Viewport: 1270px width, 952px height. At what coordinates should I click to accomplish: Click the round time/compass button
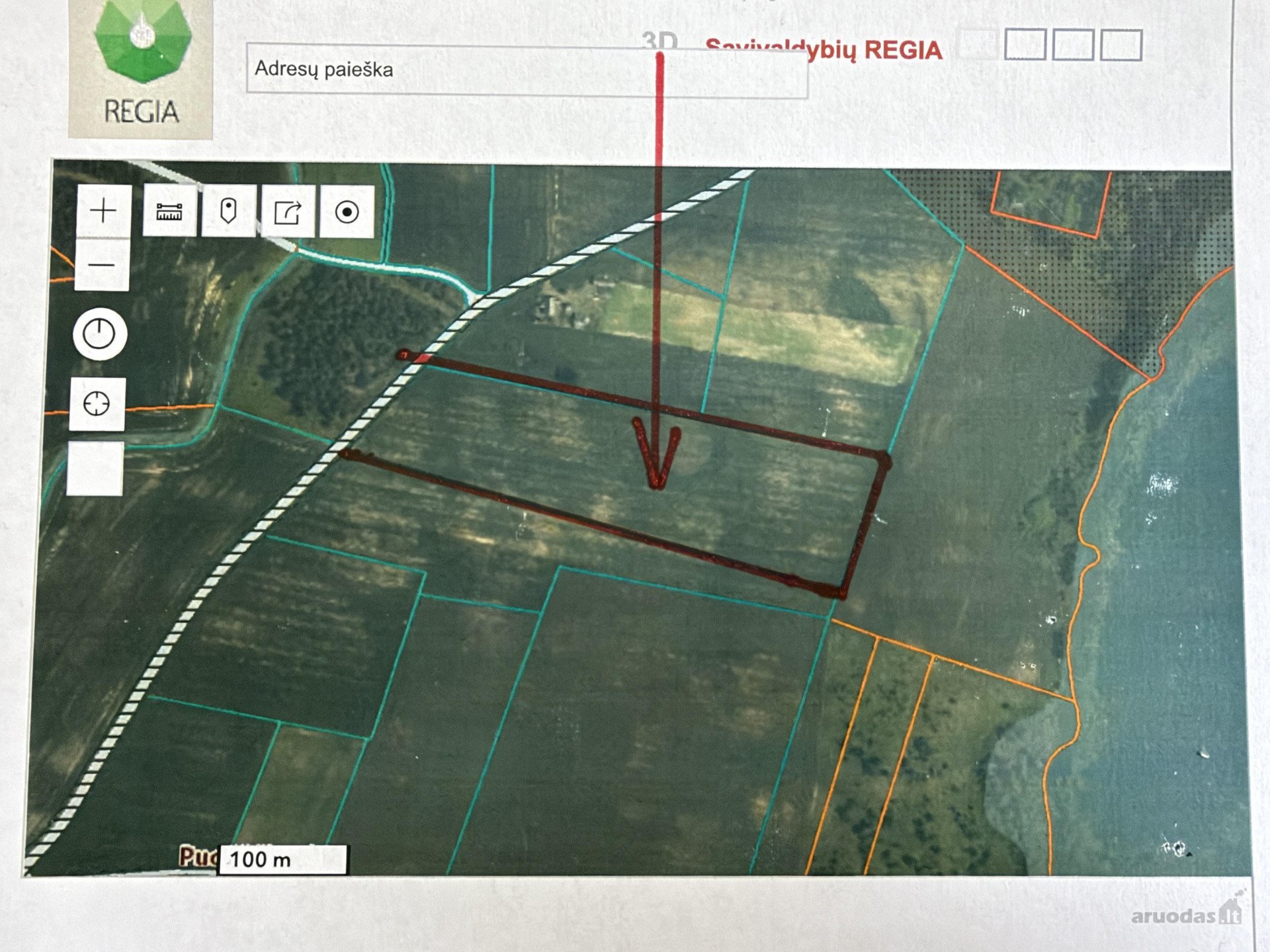[100, 334]
